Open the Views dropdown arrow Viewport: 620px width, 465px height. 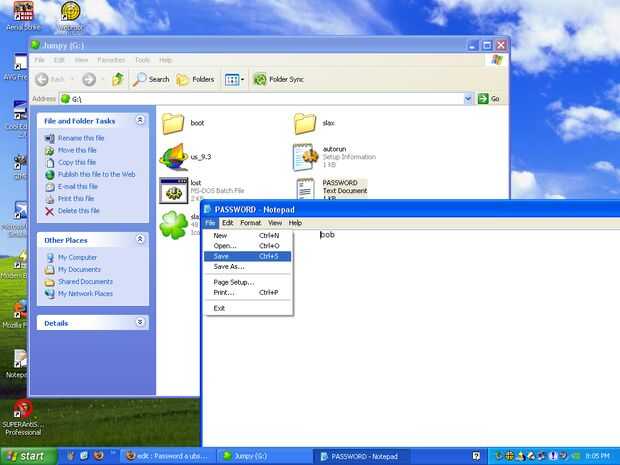click(242, 79)
